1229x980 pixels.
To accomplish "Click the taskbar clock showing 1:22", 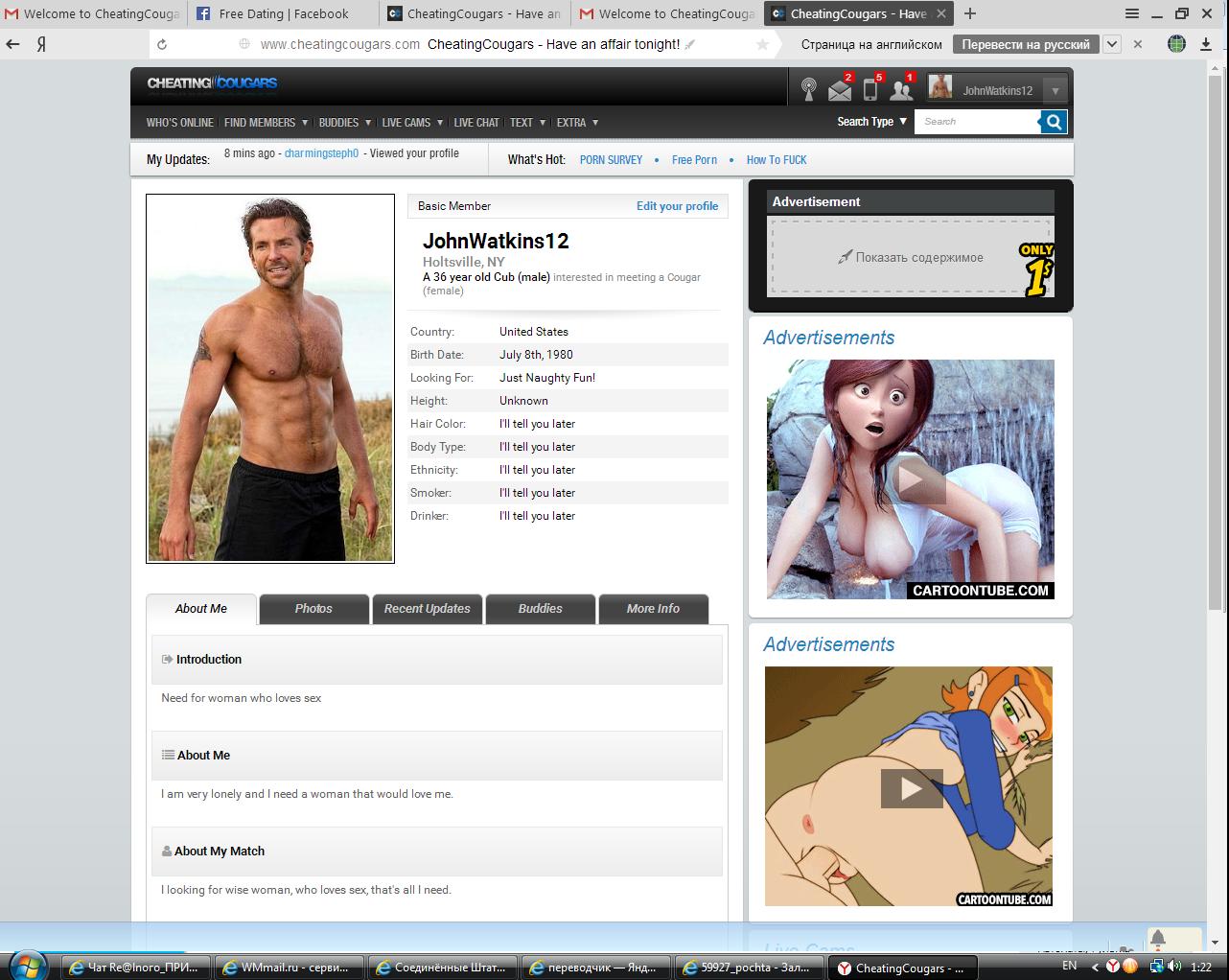I will tap(1200, 967).
